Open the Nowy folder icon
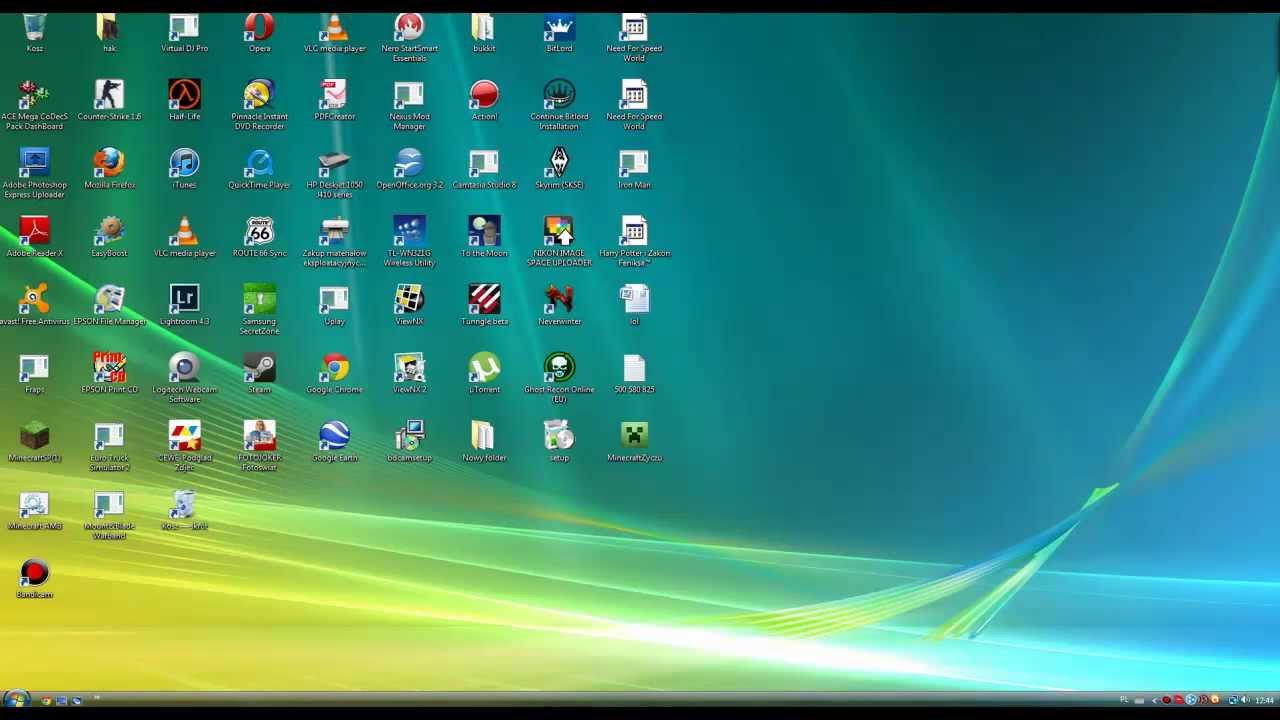 tap(484, 442)
